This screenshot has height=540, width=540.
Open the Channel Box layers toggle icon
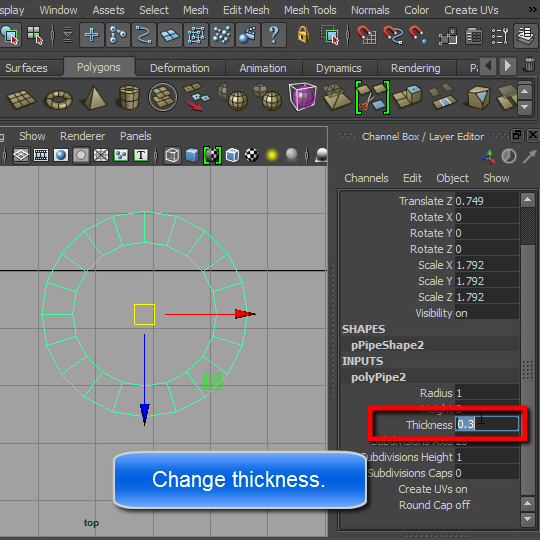pyautogui.click(x=526, y=35)
